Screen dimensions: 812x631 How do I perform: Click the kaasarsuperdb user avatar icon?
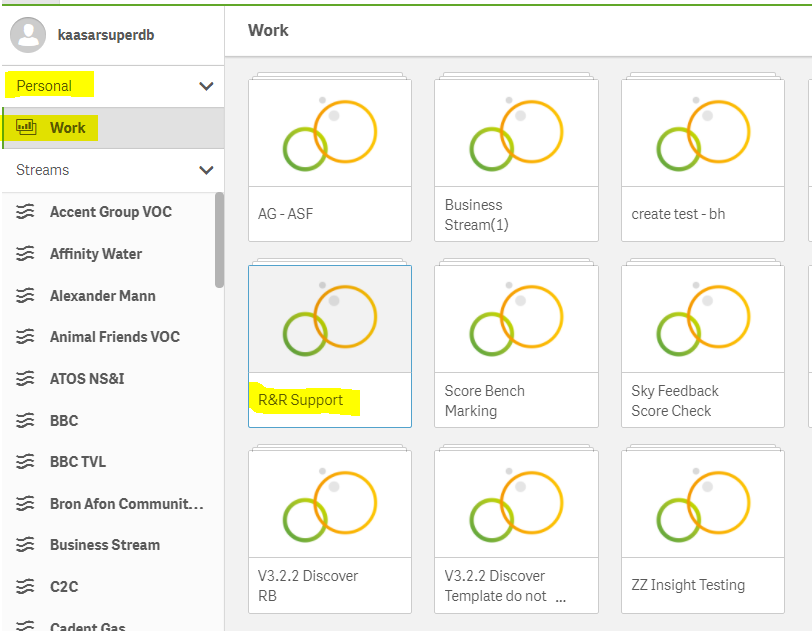[x=28, y=35]
